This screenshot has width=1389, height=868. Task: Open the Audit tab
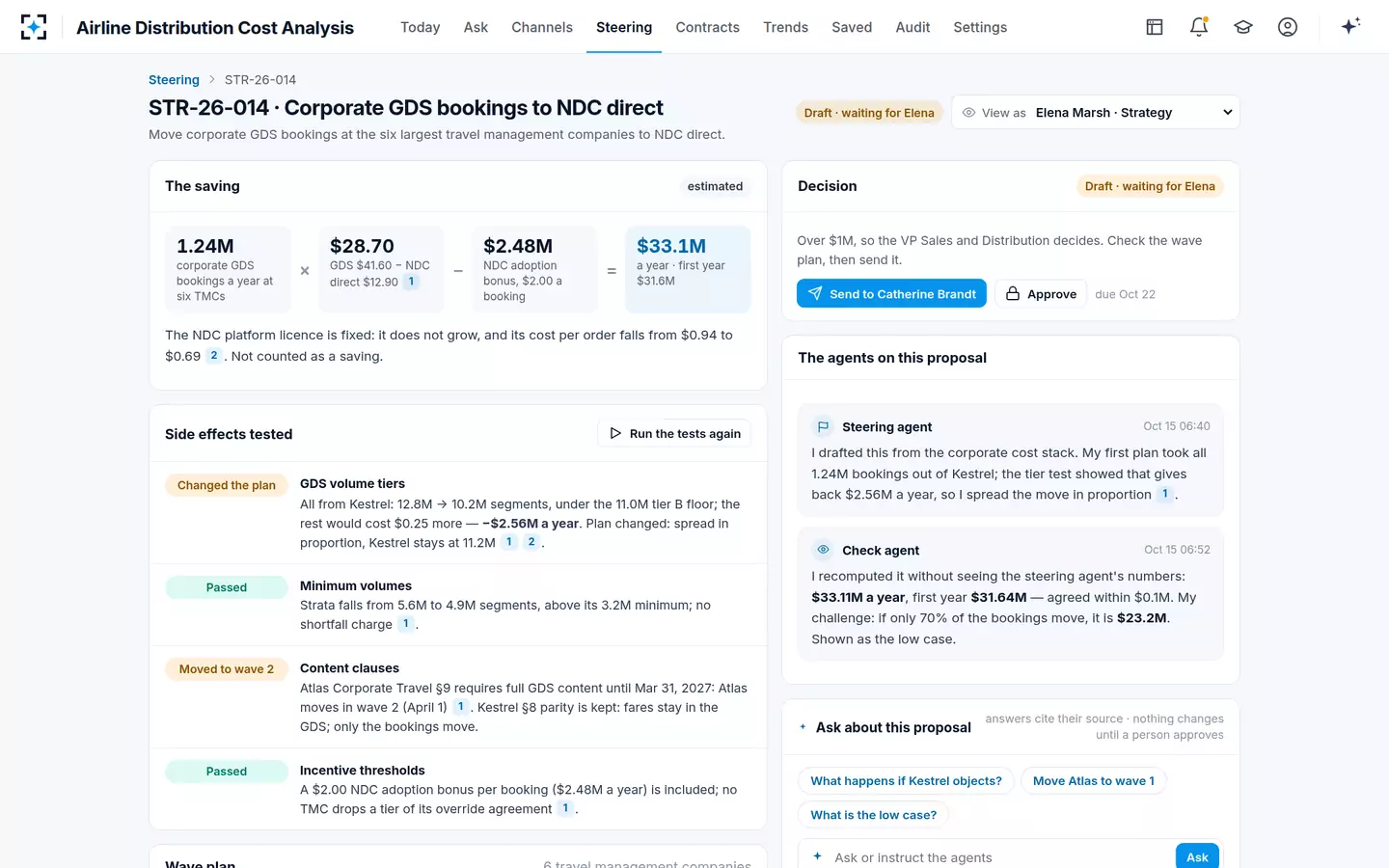pyautogui.click(x=912, y=27)
